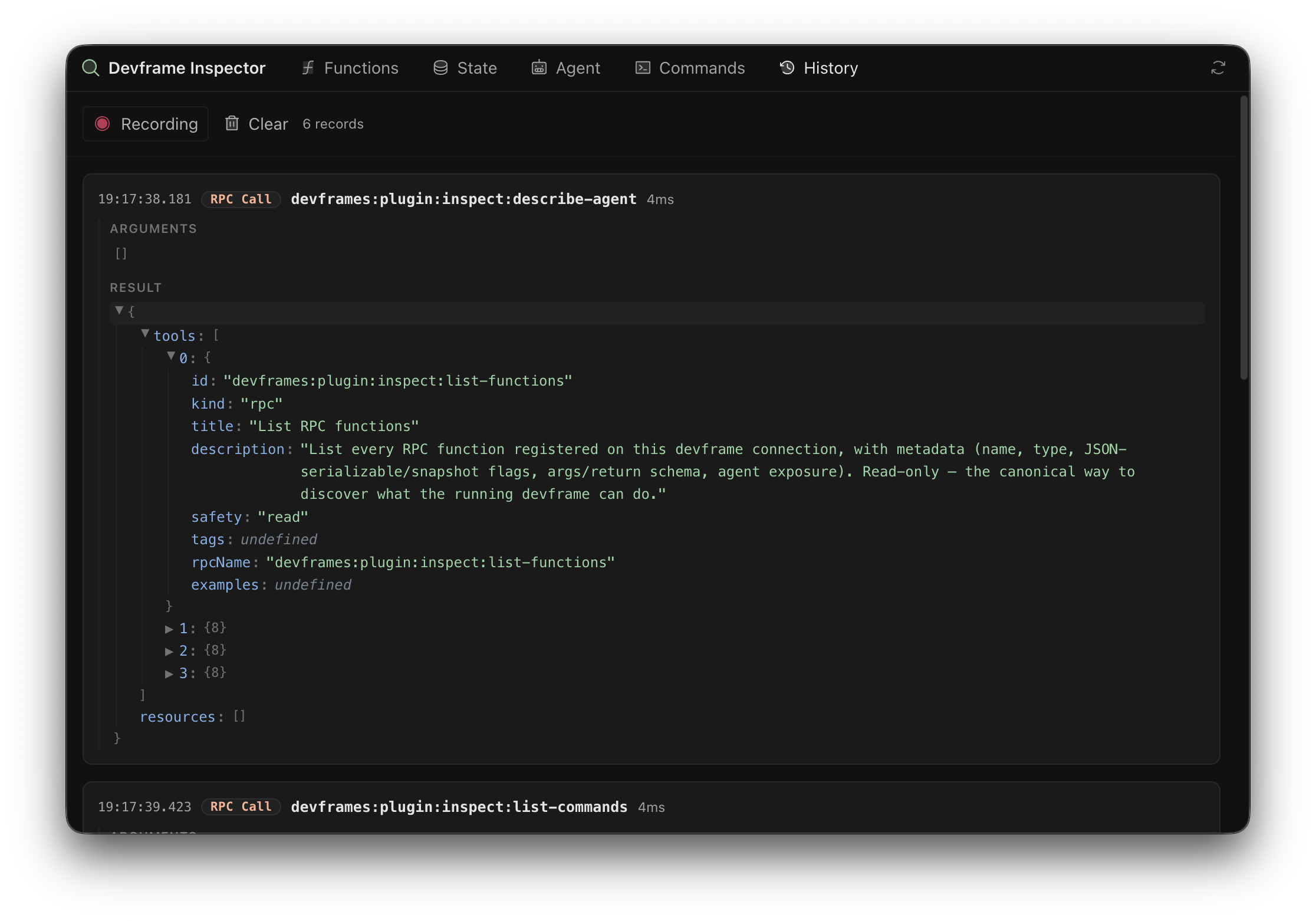Click title value "List RPC functions"

(x=334, y=426)
